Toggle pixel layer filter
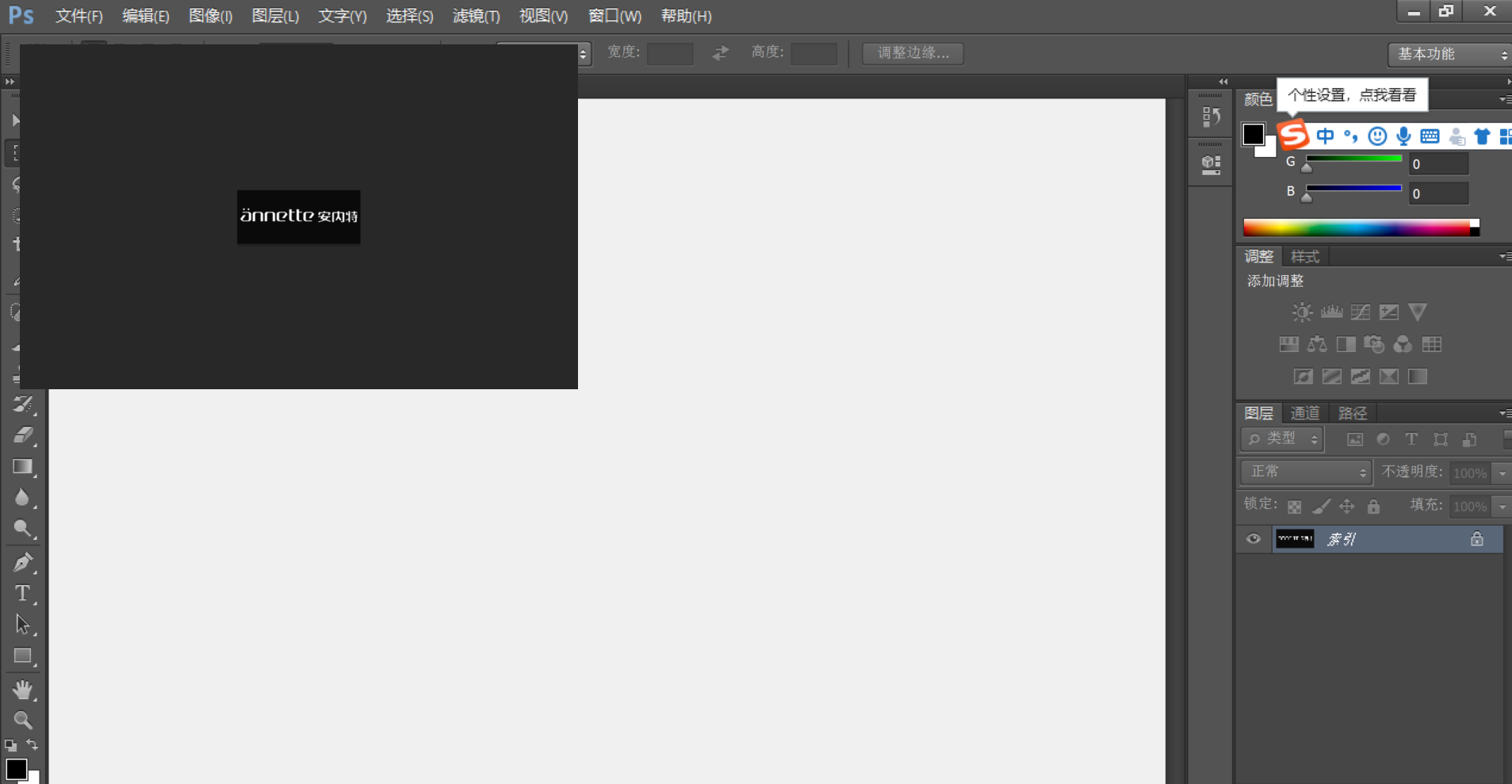This screenshot has width=1512, height=784. 1355,440
